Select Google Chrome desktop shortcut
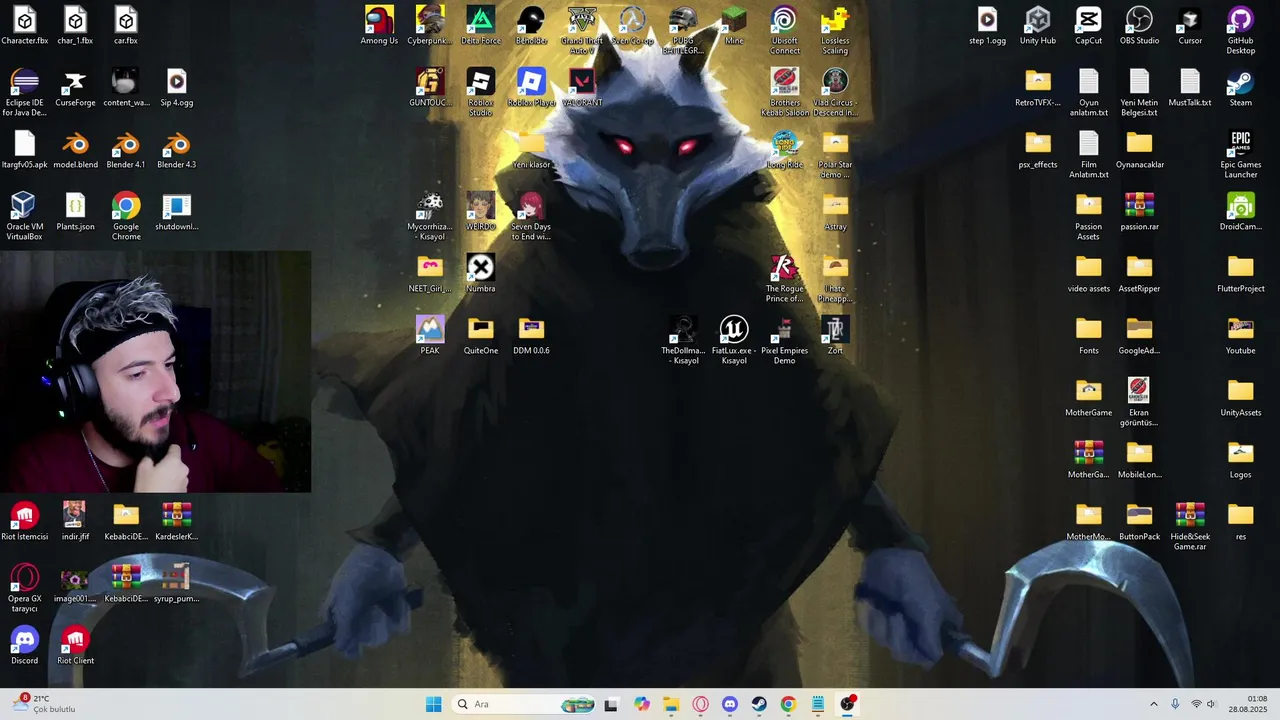Screen dimensions: 1280x720 click(x=126, y=216)
